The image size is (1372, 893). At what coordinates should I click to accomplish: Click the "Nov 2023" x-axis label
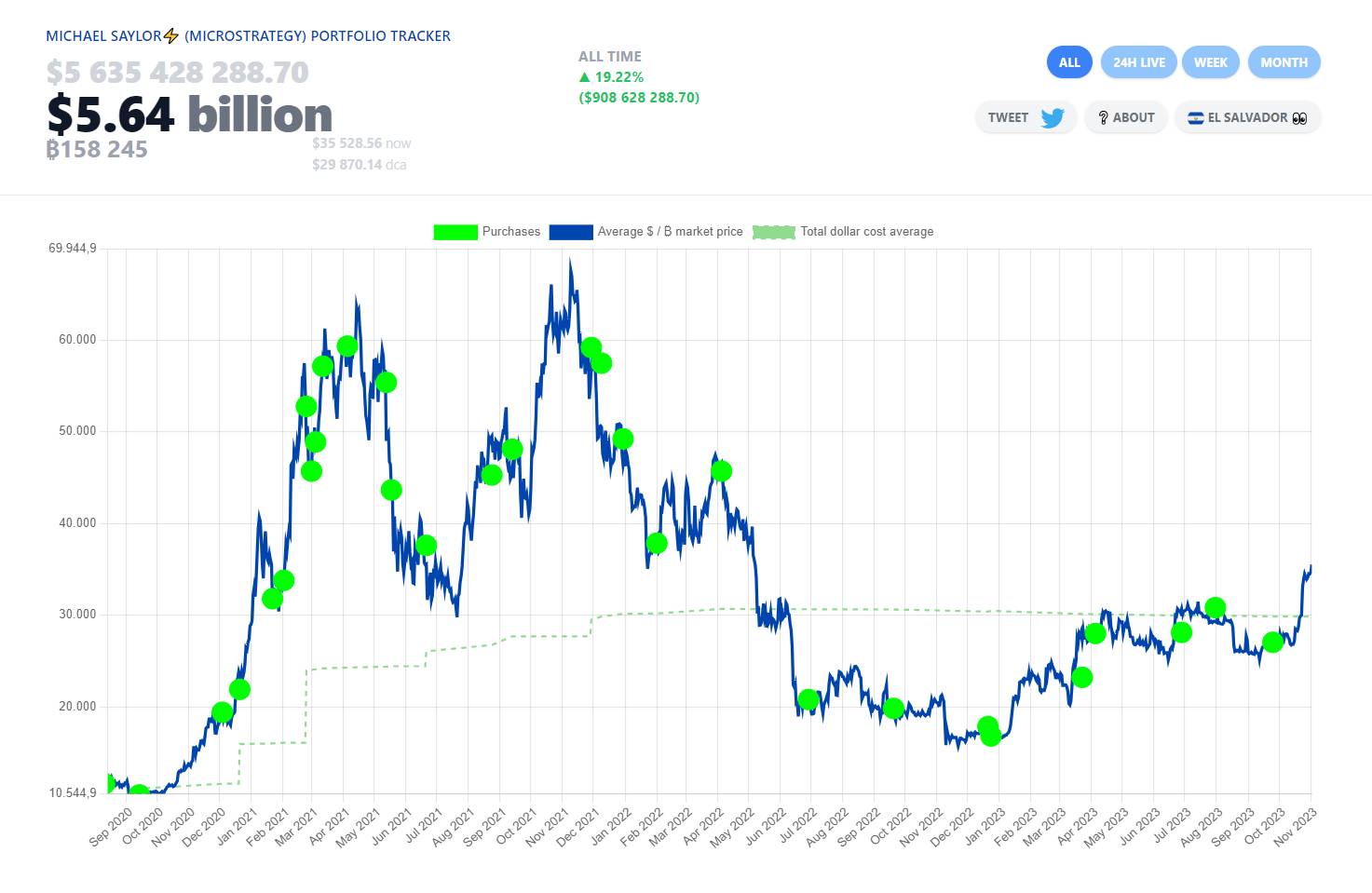1295,828
